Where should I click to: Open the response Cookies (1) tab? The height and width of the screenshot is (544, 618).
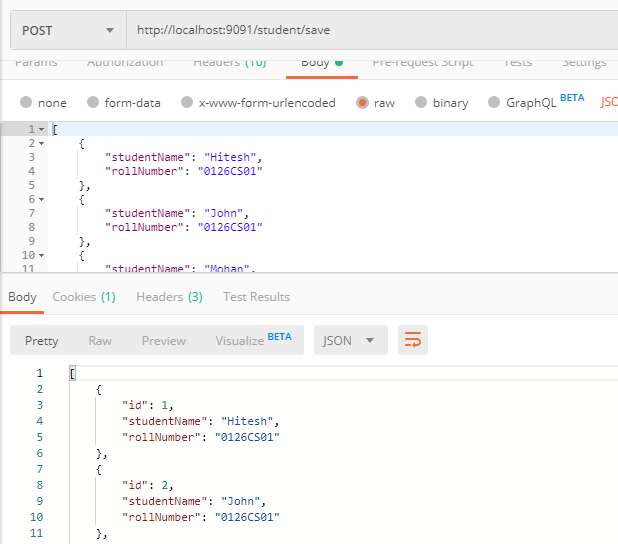pyautogui.click(x=84, y=297)
